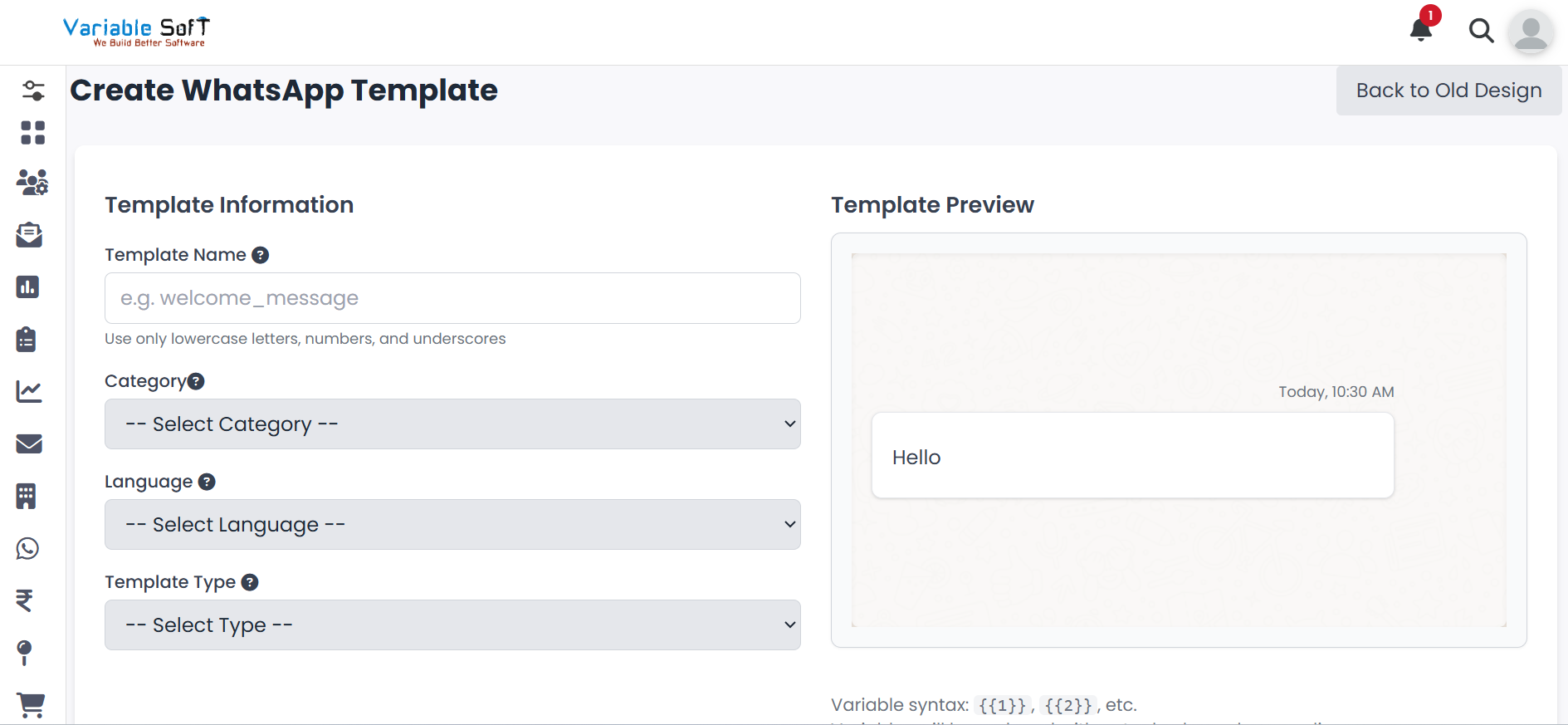
Task: Click the Variable Soft logo
Action: 137,32
